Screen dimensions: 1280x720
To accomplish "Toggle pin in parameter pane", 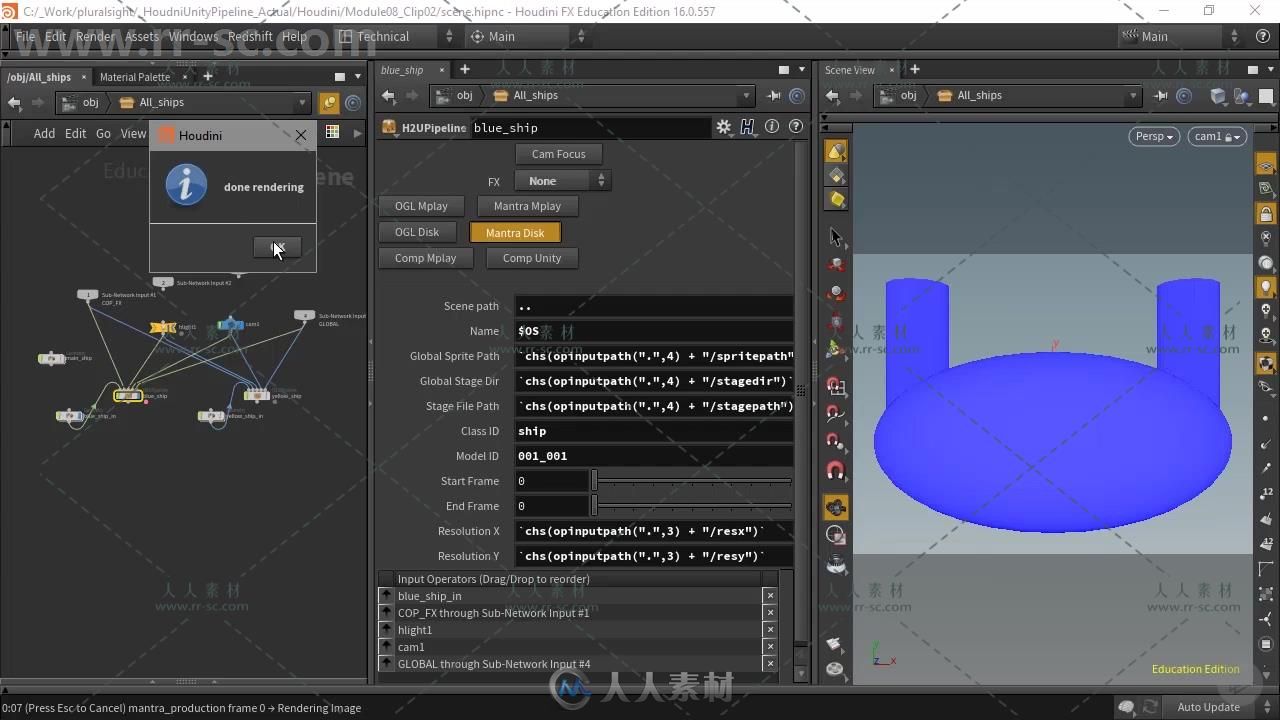I will [x=773, y=96].
